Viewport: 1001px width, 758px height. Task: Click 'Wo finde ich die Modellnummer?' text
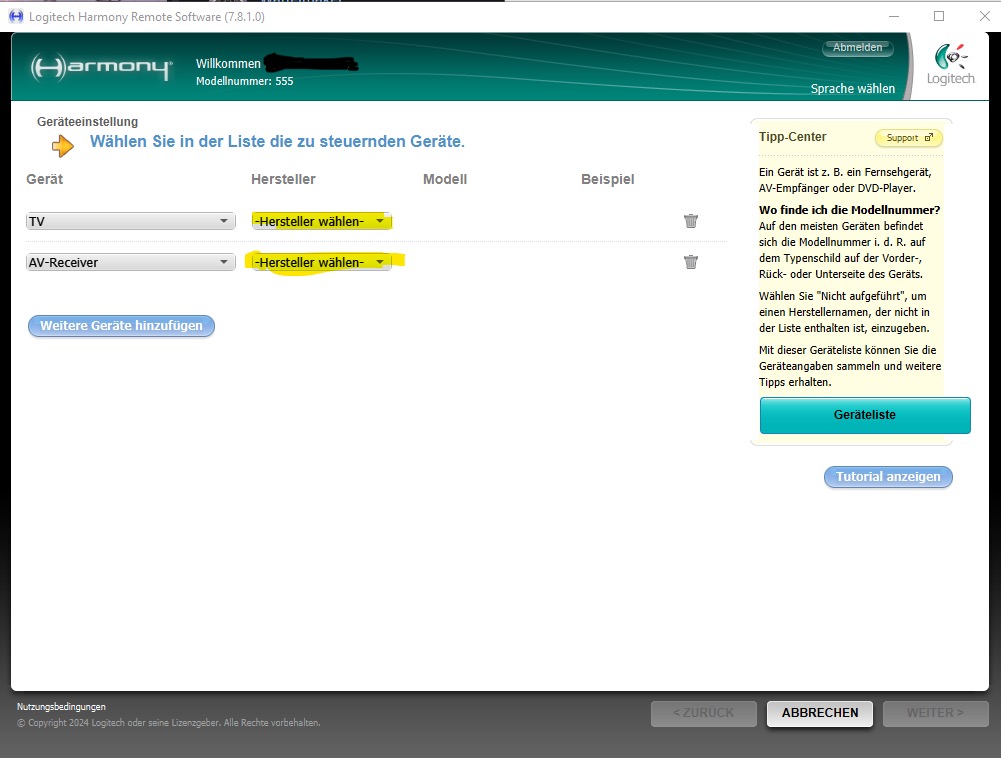[849, 210]
